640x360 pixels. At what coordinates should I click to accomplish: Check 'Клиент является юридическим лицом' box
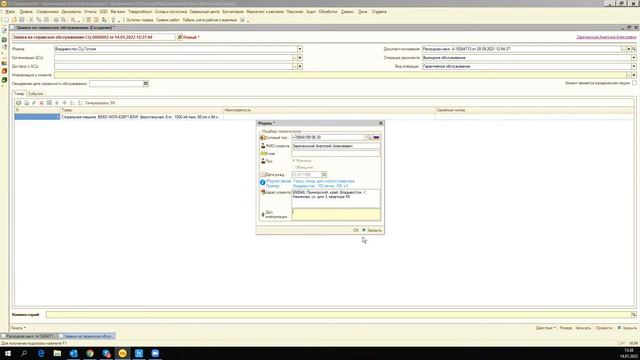[x=634, y=83]
